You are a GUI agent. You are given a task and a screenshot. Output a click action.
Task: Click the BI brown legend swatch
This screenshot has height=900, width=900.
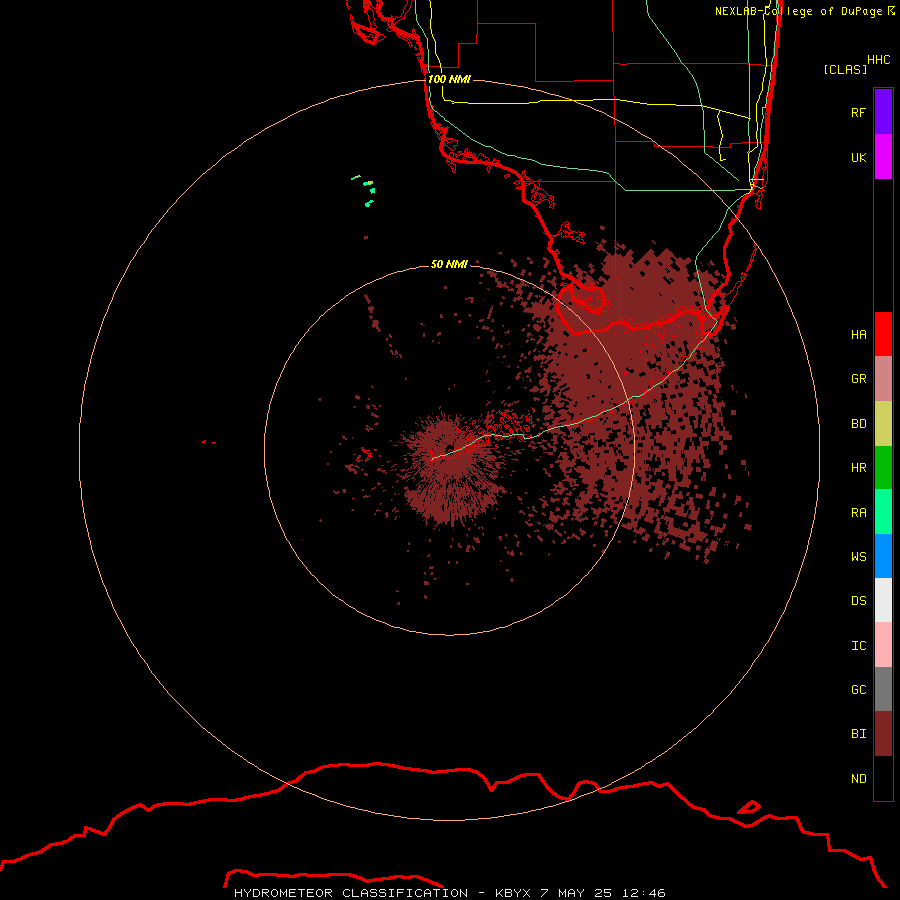[883, 734]
